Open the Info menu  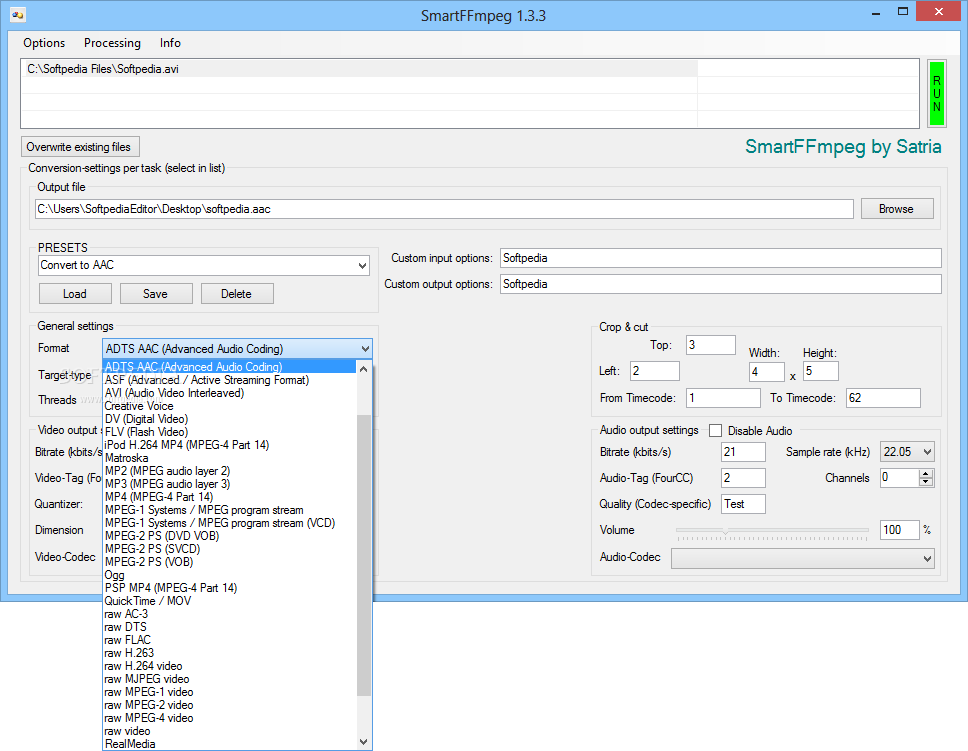point(170,43)
